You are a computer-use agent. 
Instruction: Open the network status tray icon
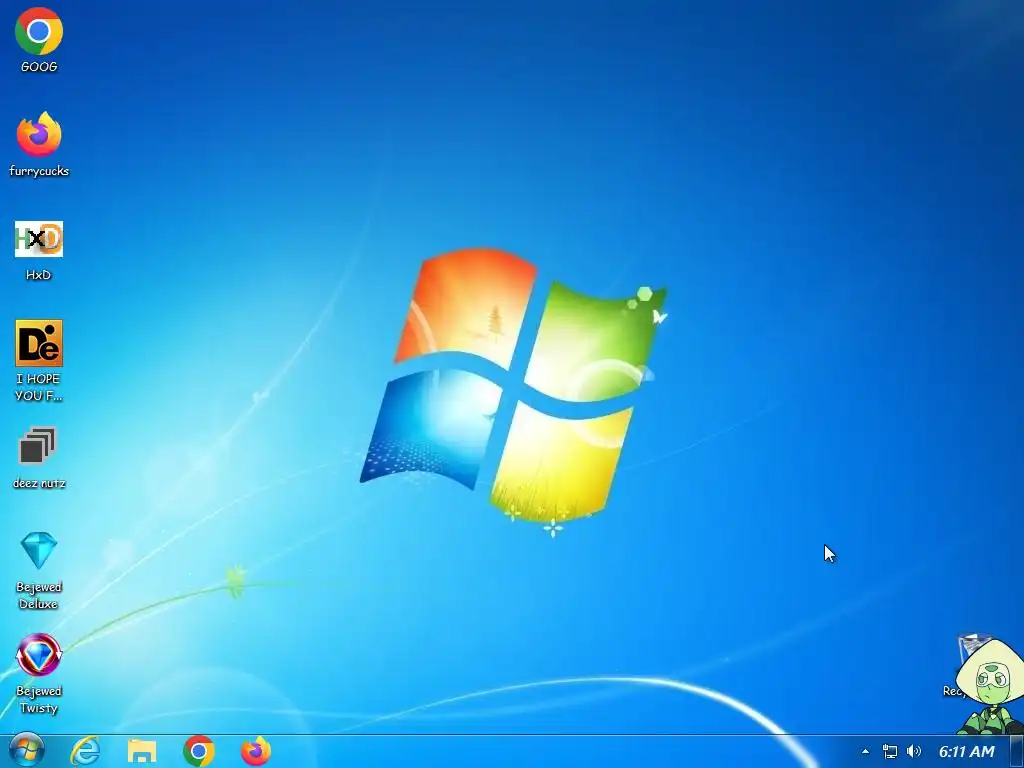click(889, 752)
